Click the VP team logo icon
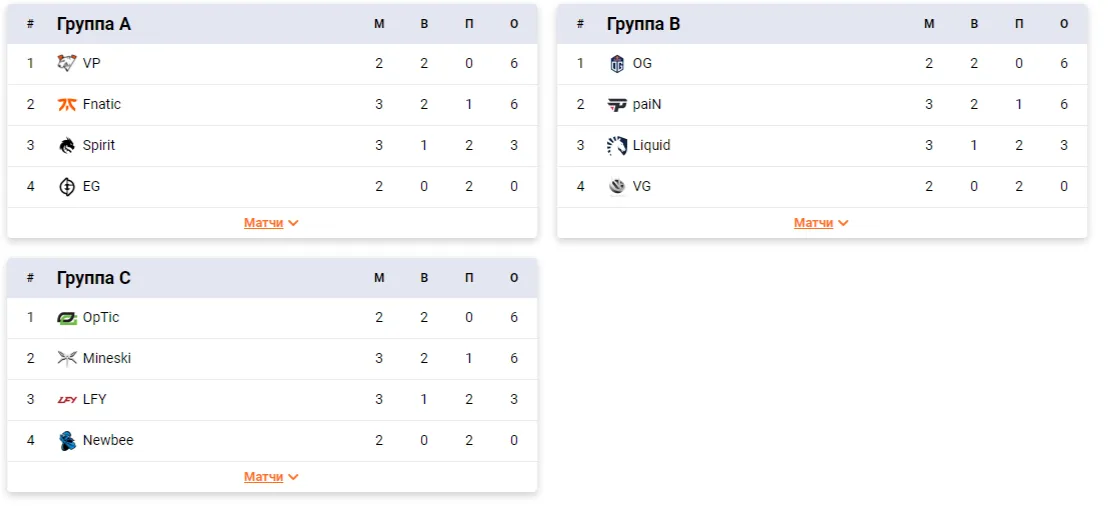The width and height of the screenshot is (1114, 508). click(x=66, y=63)
